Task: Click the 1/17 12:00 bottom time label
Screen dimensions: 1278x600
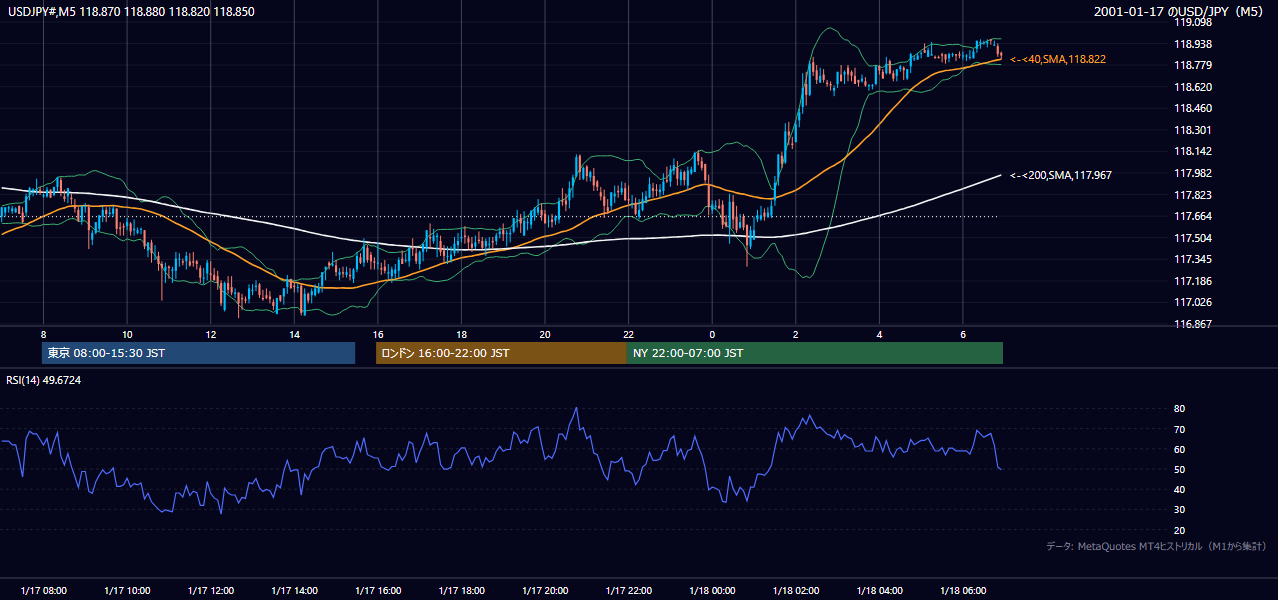Action: 211,591
